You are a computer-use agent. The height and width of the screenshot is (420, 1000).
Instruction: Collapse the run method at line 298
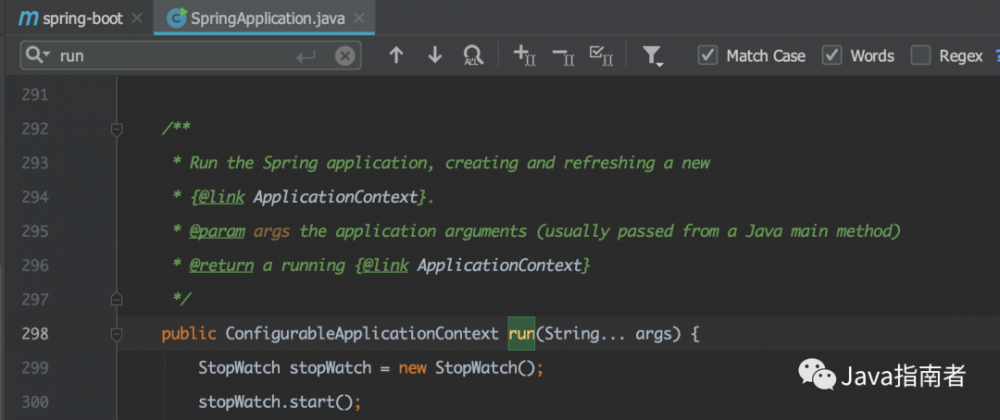[116, 333]
